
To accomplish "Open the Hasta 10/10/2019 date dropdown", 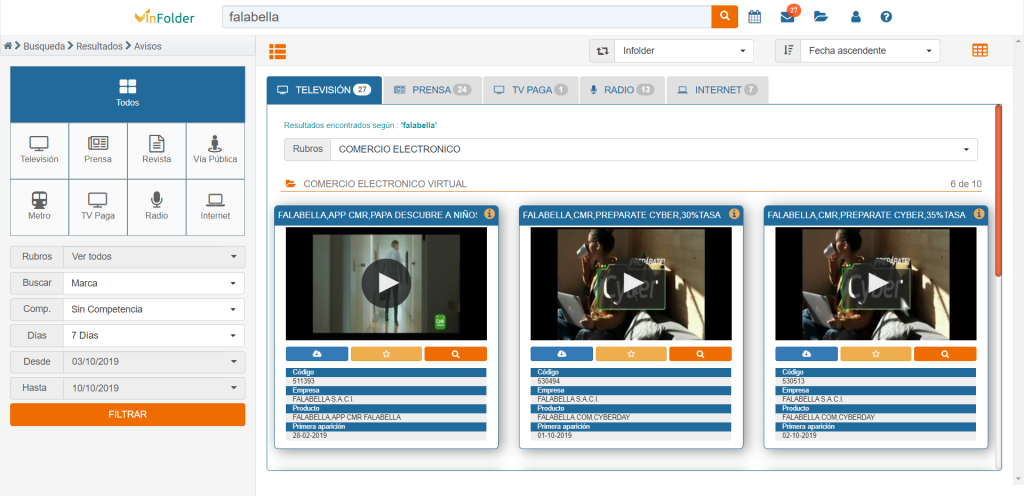I will [154, 388].
